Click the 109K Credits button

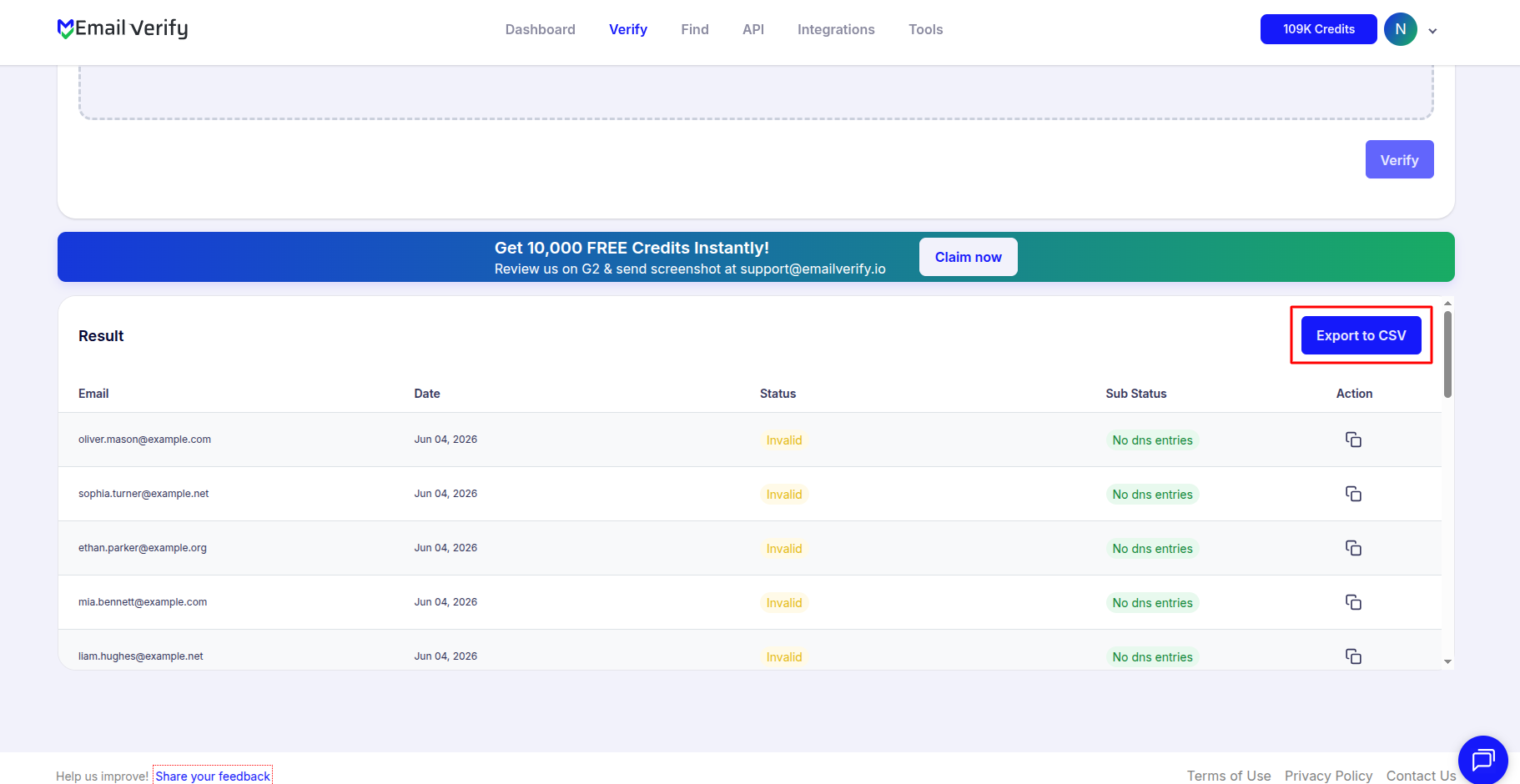pyautogui.click(x=1319, y=29)
